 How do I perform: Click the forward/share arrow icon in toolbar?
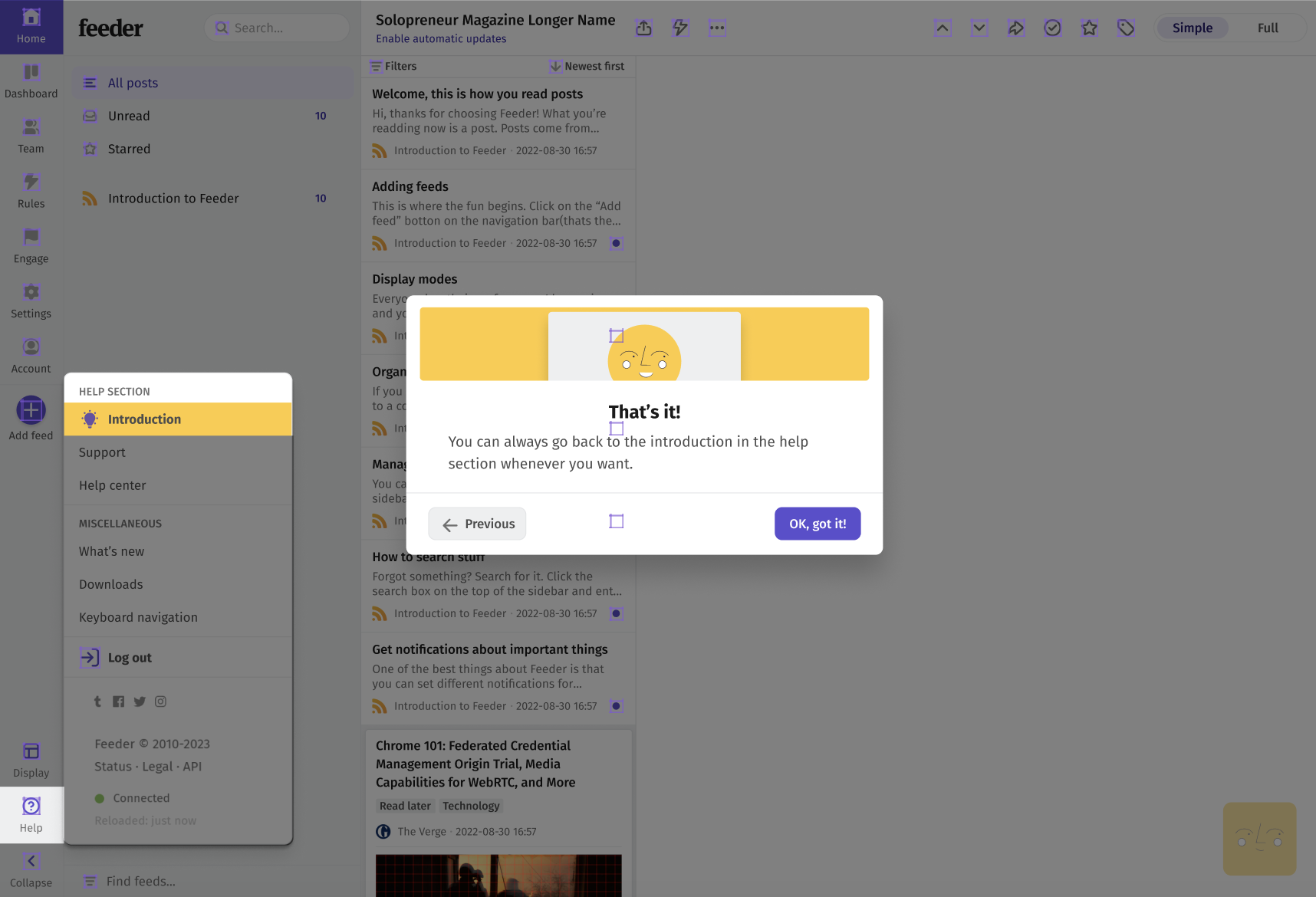pyautogui.click(x=1016, y=28)
